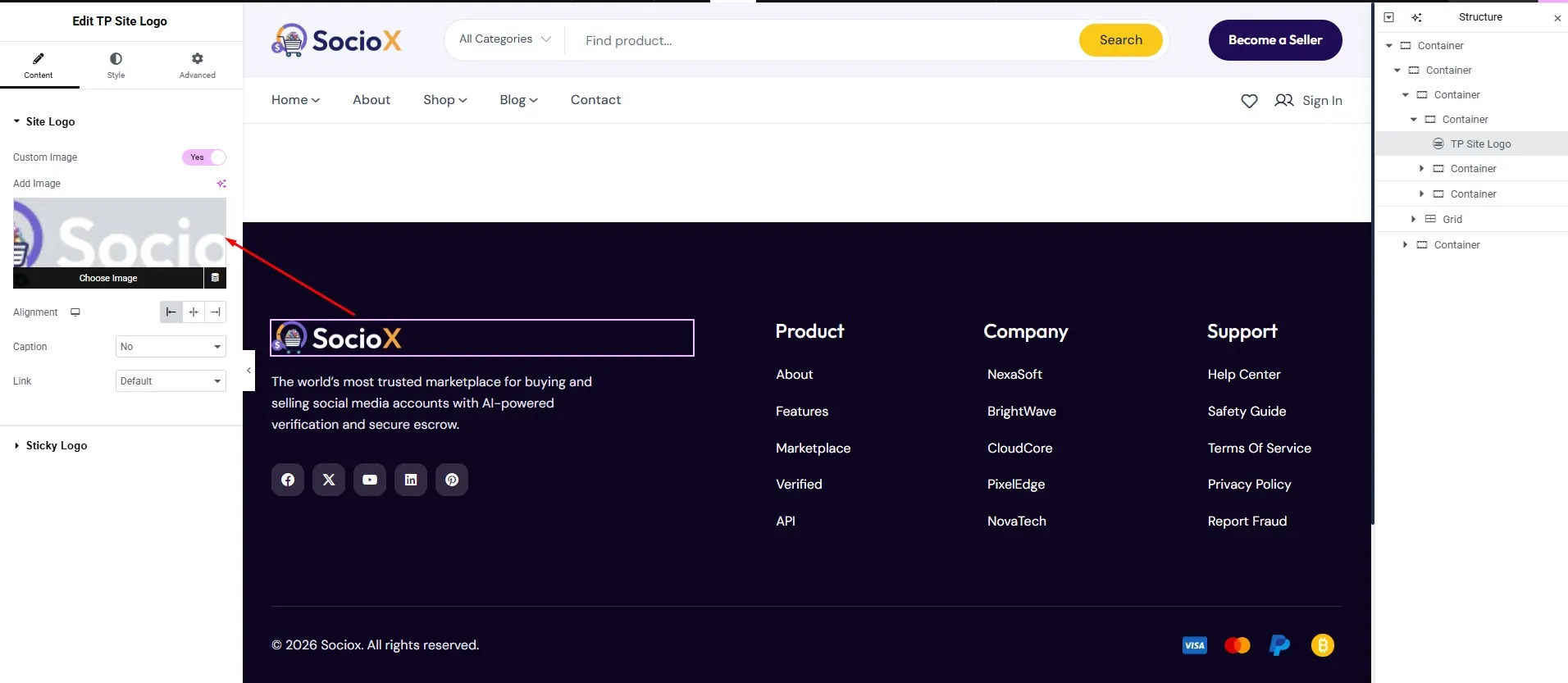Click the AI sparkle icon in Structure panel
The width and height of the screenshot is (1568, 683).
tap(1416, 17)
